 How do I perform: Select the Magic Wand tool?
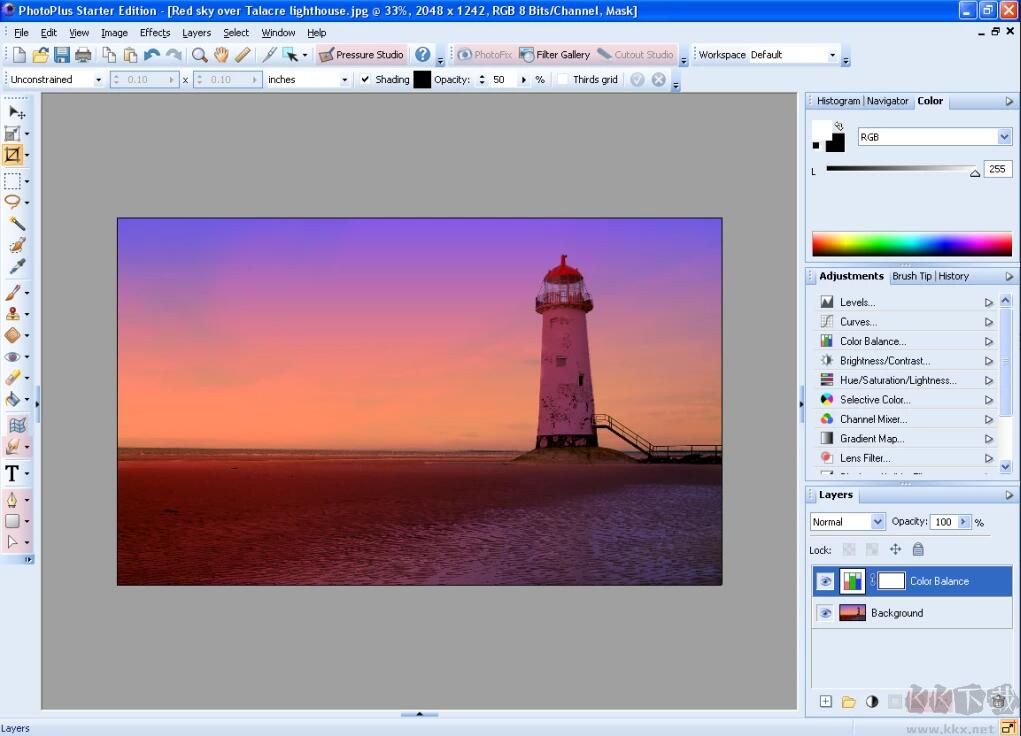[16, 223]
